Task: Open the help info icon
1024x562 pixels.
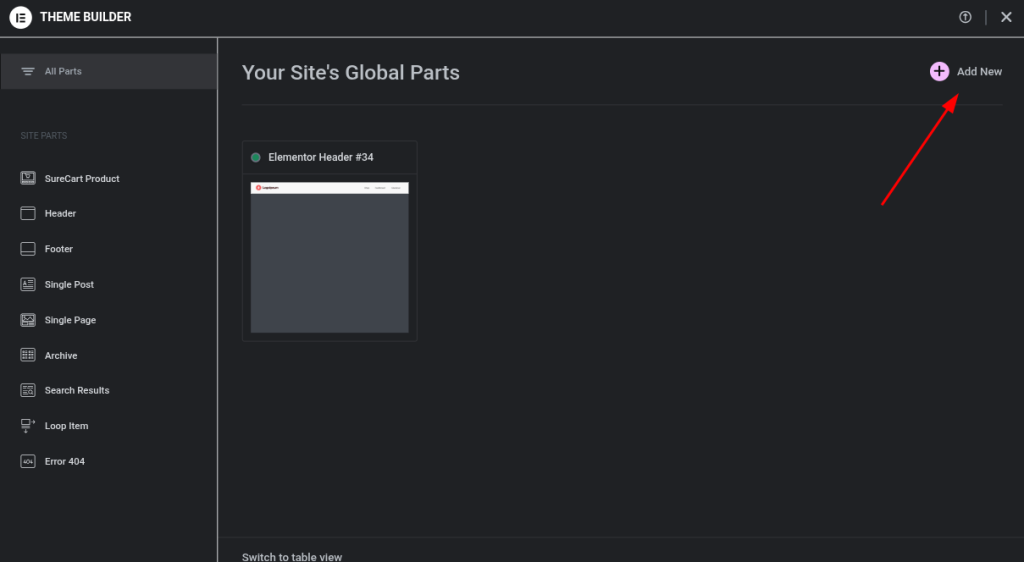Action: click(x=965, y=17)
